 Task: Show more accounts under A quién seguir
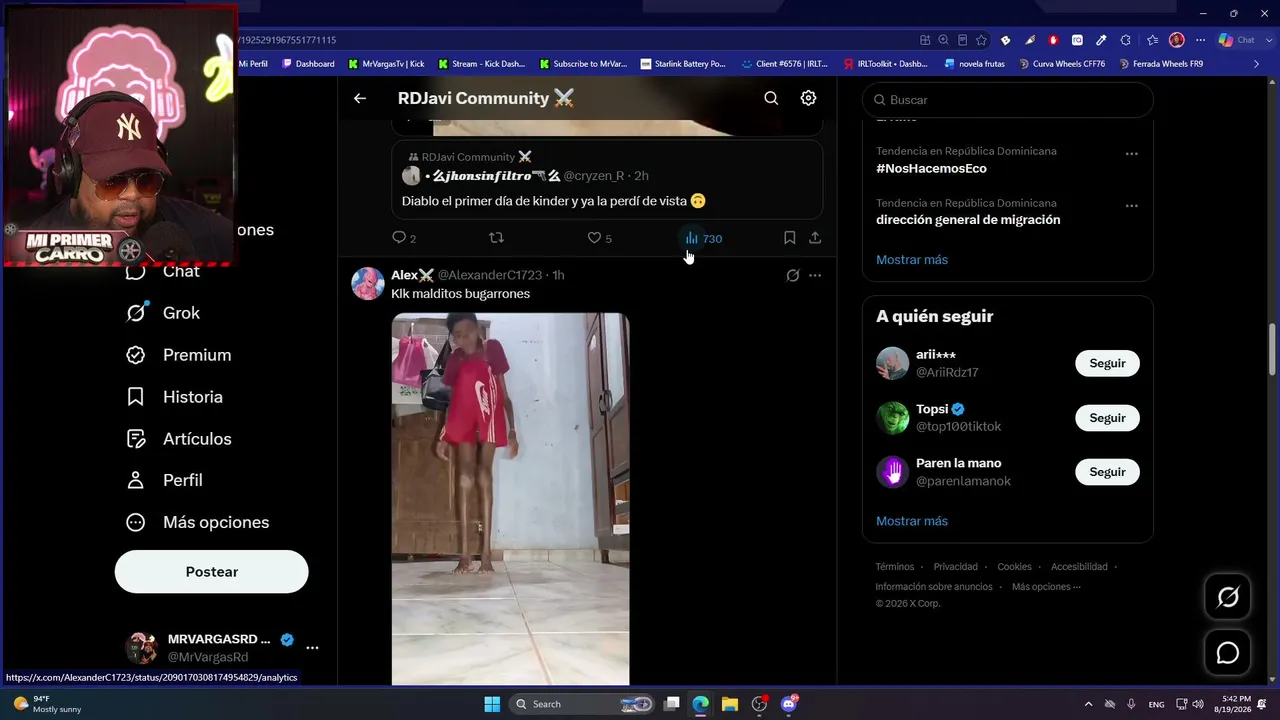pos(912,521)
